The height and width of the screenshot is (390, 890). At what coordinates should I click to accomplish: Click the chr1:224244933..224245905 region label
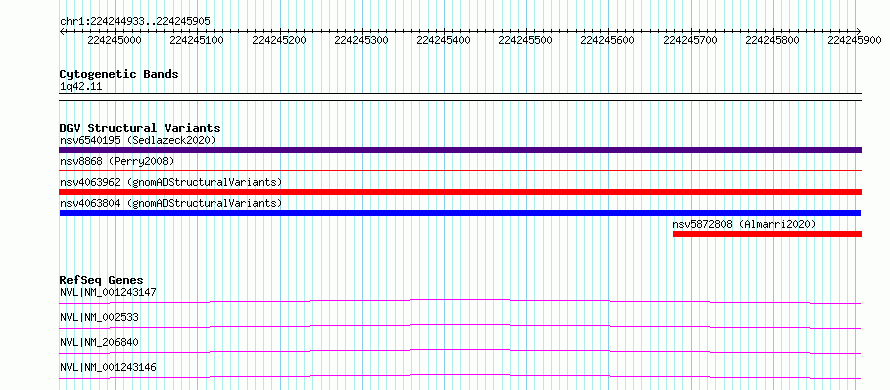pos(135,21)
